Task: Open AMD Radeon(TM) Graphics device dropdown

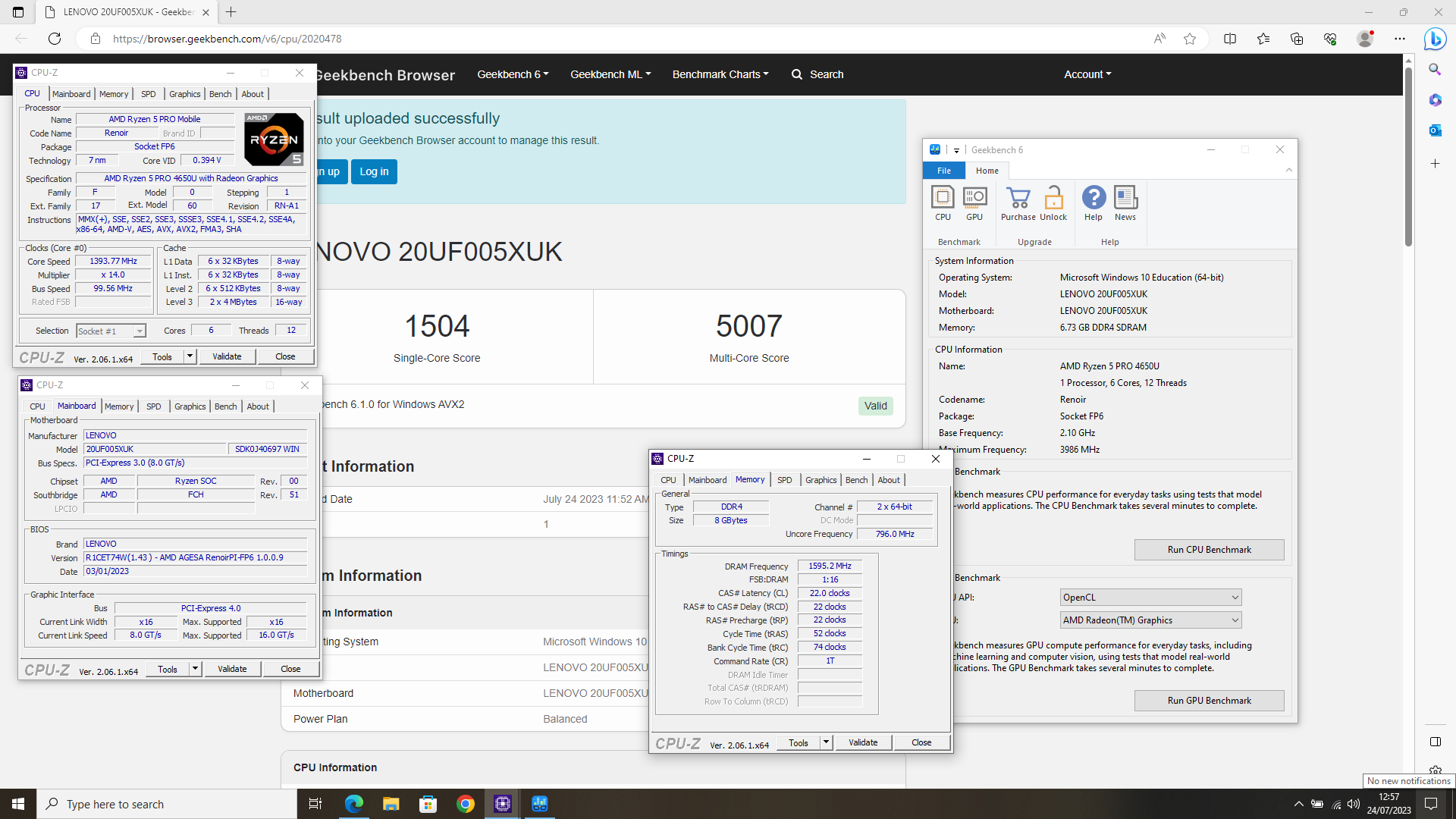Action: (x=1150, y=620)
